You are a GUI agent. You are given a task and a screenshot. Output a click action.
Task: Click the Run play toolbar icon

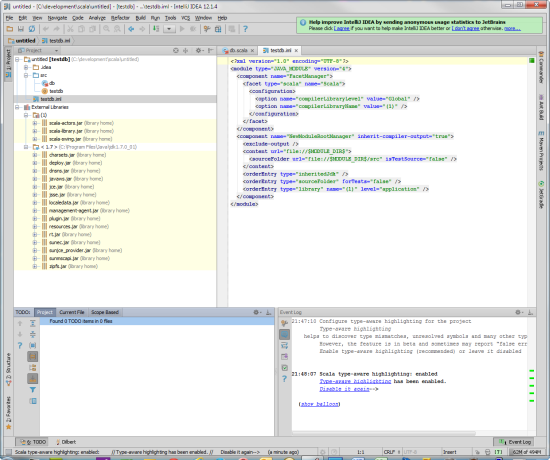pos(182,29)
